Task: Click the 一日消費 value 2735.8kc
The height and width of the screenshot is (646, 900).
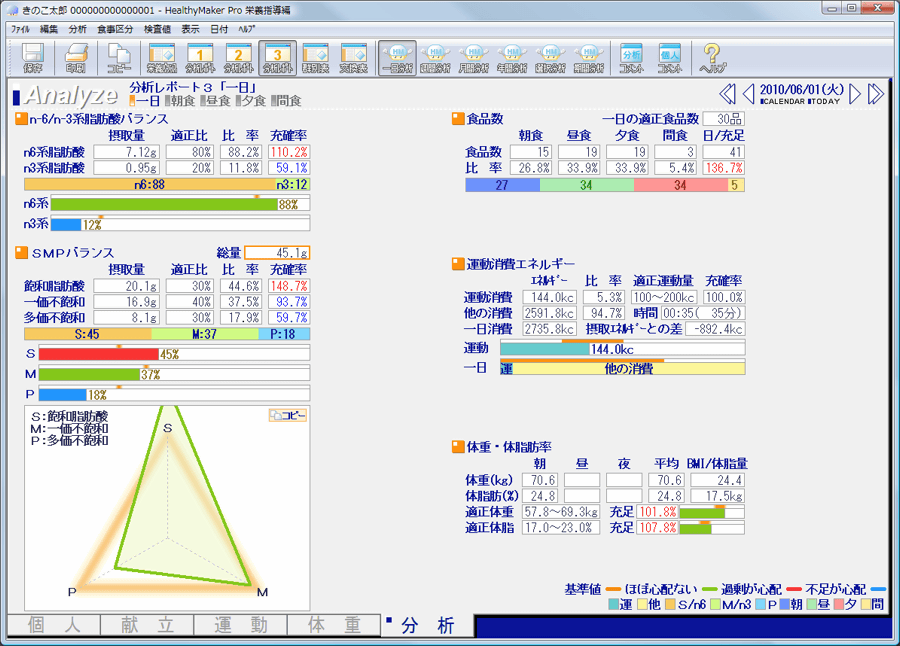Action: tap(549, 329)
